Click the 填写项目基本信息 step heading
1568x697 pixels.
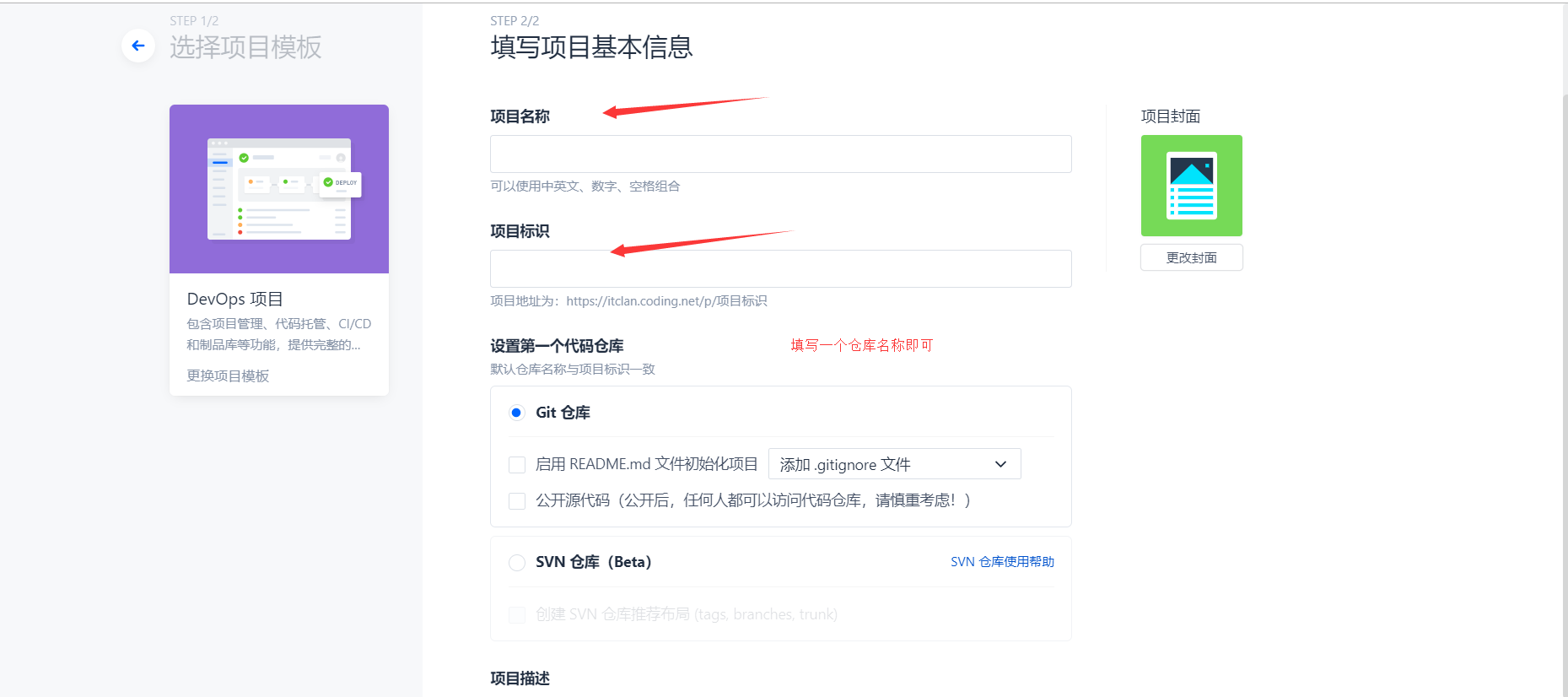pyautogui.click(x=591, y=47)
